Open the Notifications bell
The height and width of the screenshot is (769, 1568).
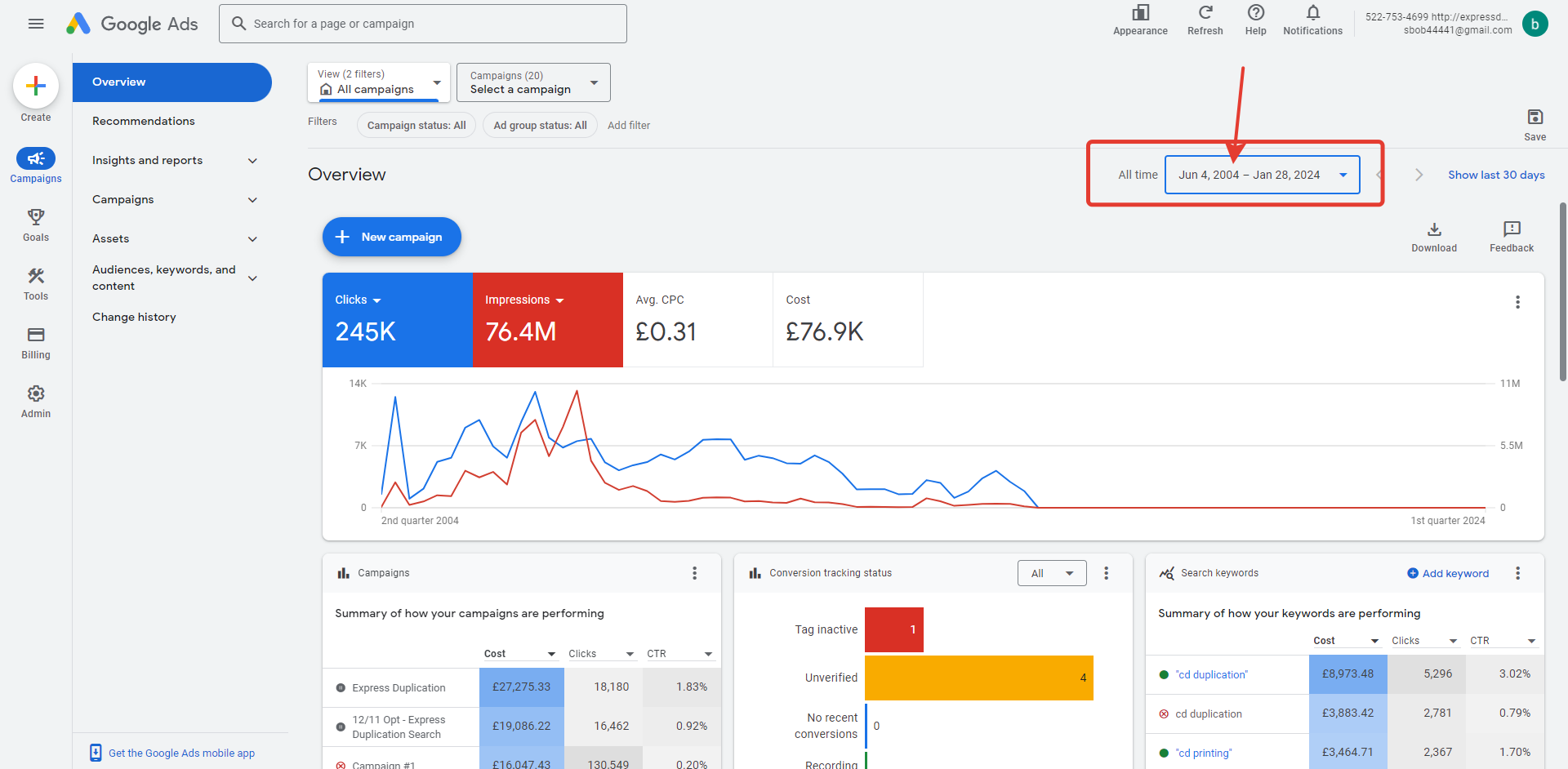[1313, 13]
